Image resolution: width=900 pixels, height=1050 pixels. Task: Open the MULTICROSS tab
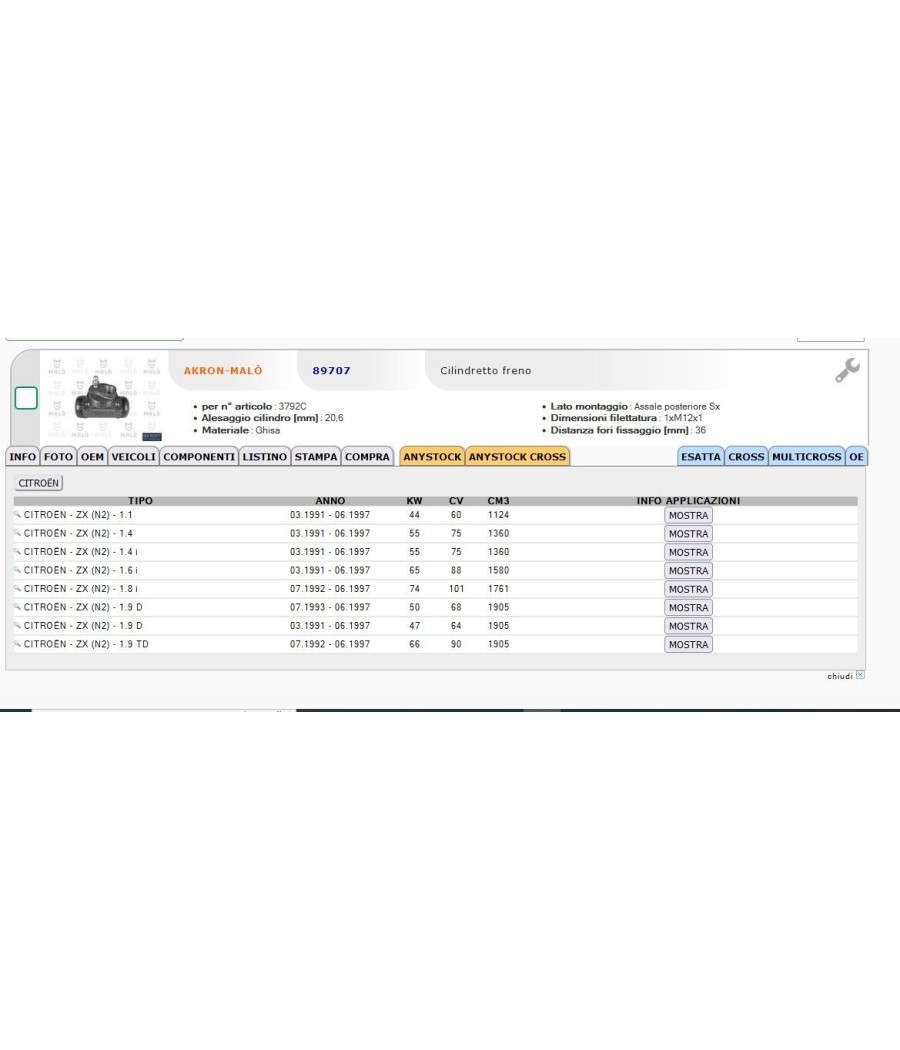click(x=806, y=457)
